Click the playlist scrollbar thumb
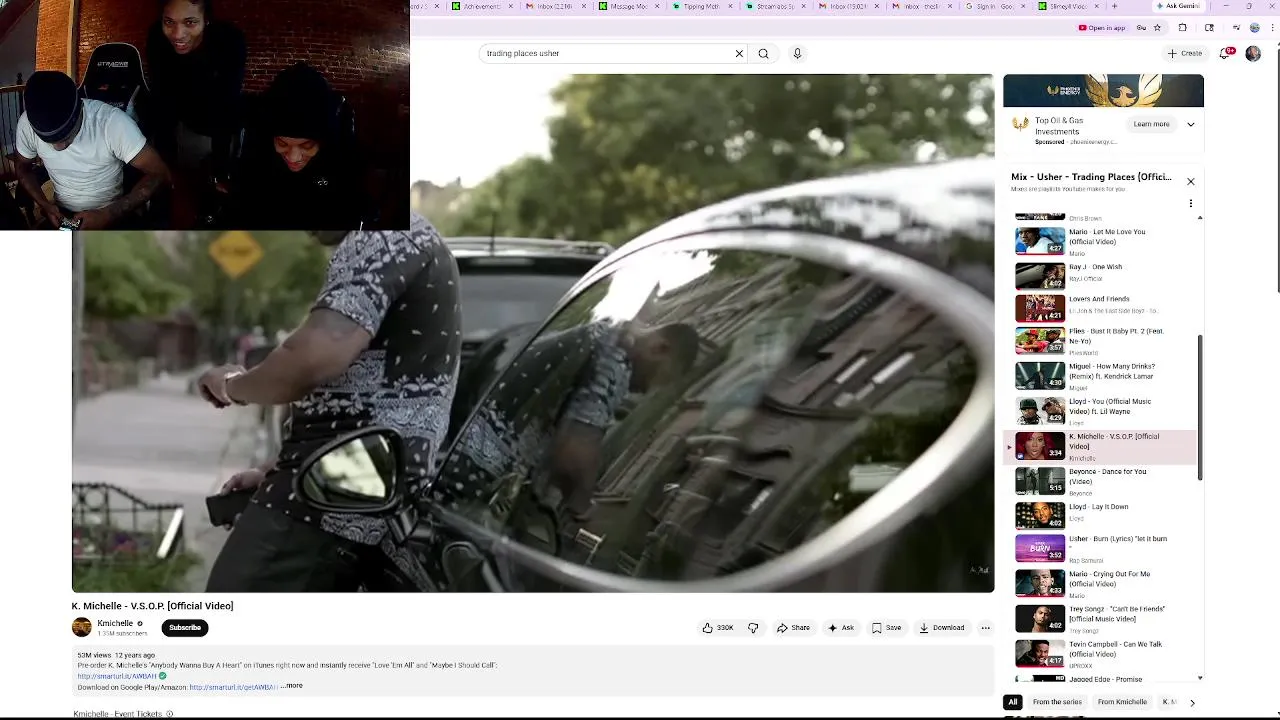This screenshot has width=1280, height=720. click(x=1200, y=407)
